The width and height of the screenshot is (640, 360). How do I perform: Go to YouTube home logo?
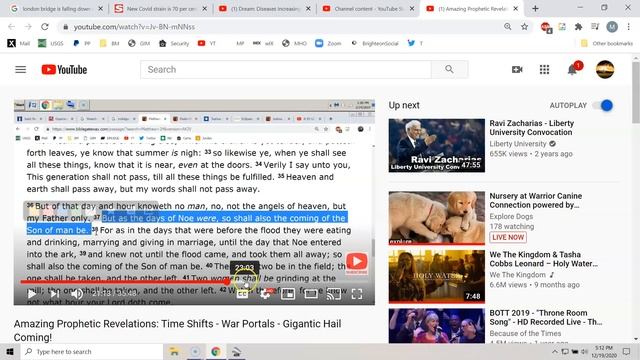(64, 69)
